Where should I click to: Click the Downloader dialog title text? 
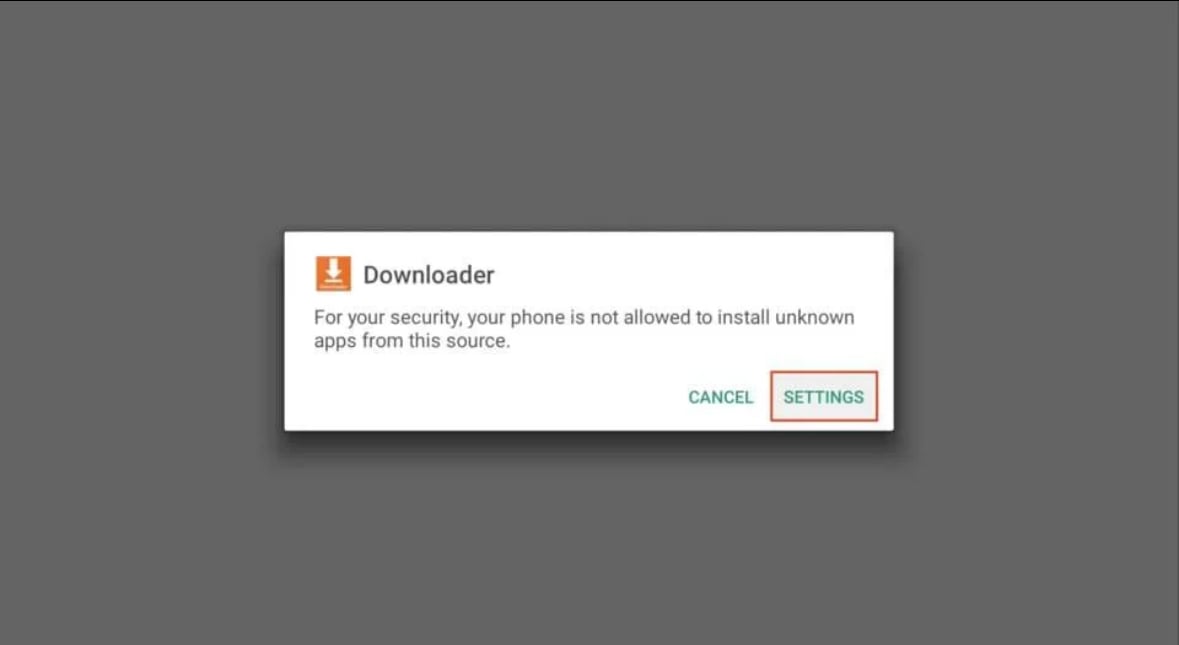tap(429, 275)
